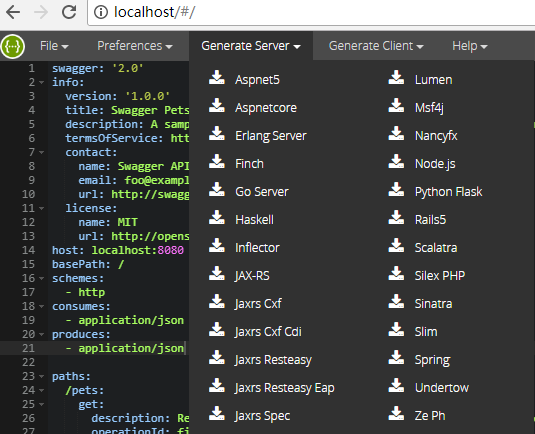Collapse the license block on line 11
This screenshot has width=535, height=434.
coord(41,208)
